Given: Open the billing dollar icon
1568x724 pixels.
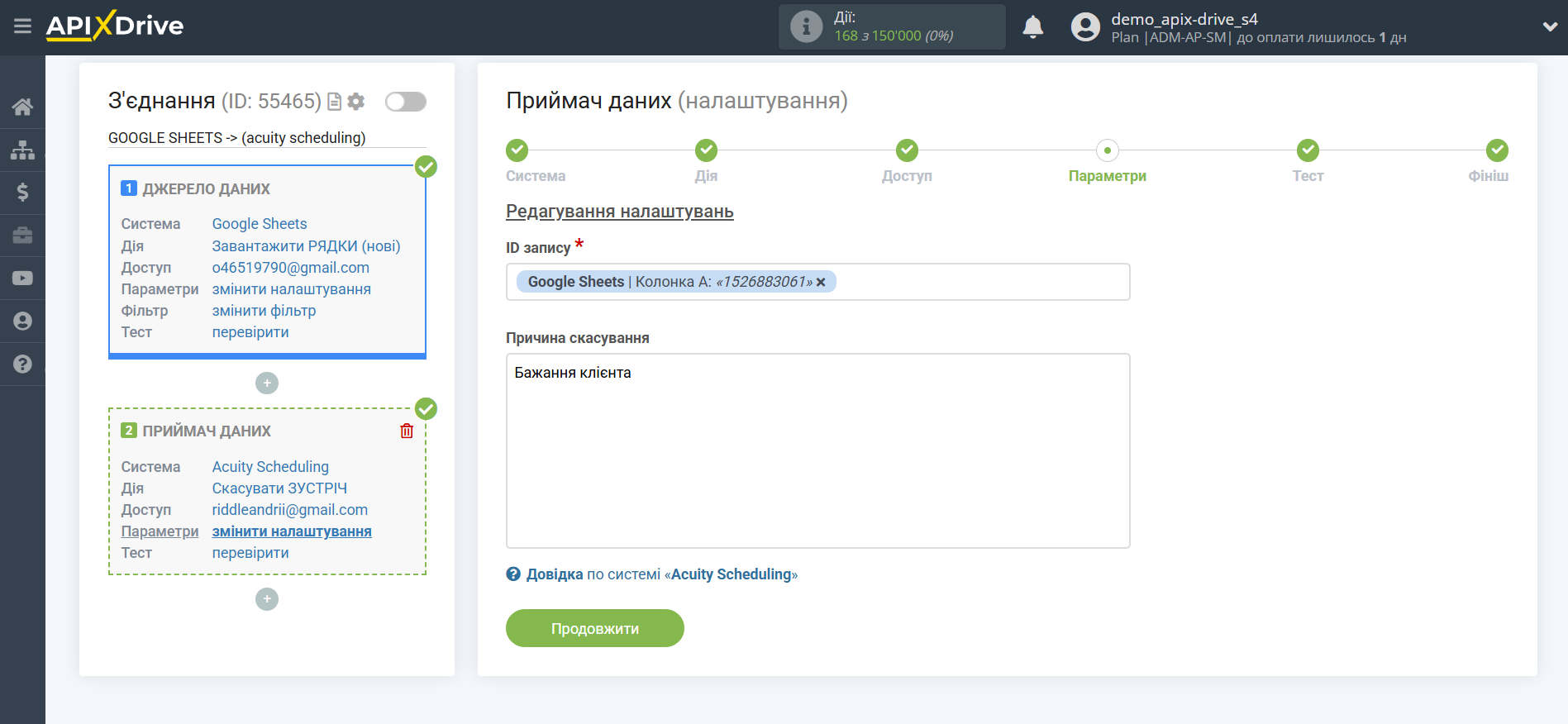Looking at the screenshot, I should click(x=22, y=193).
